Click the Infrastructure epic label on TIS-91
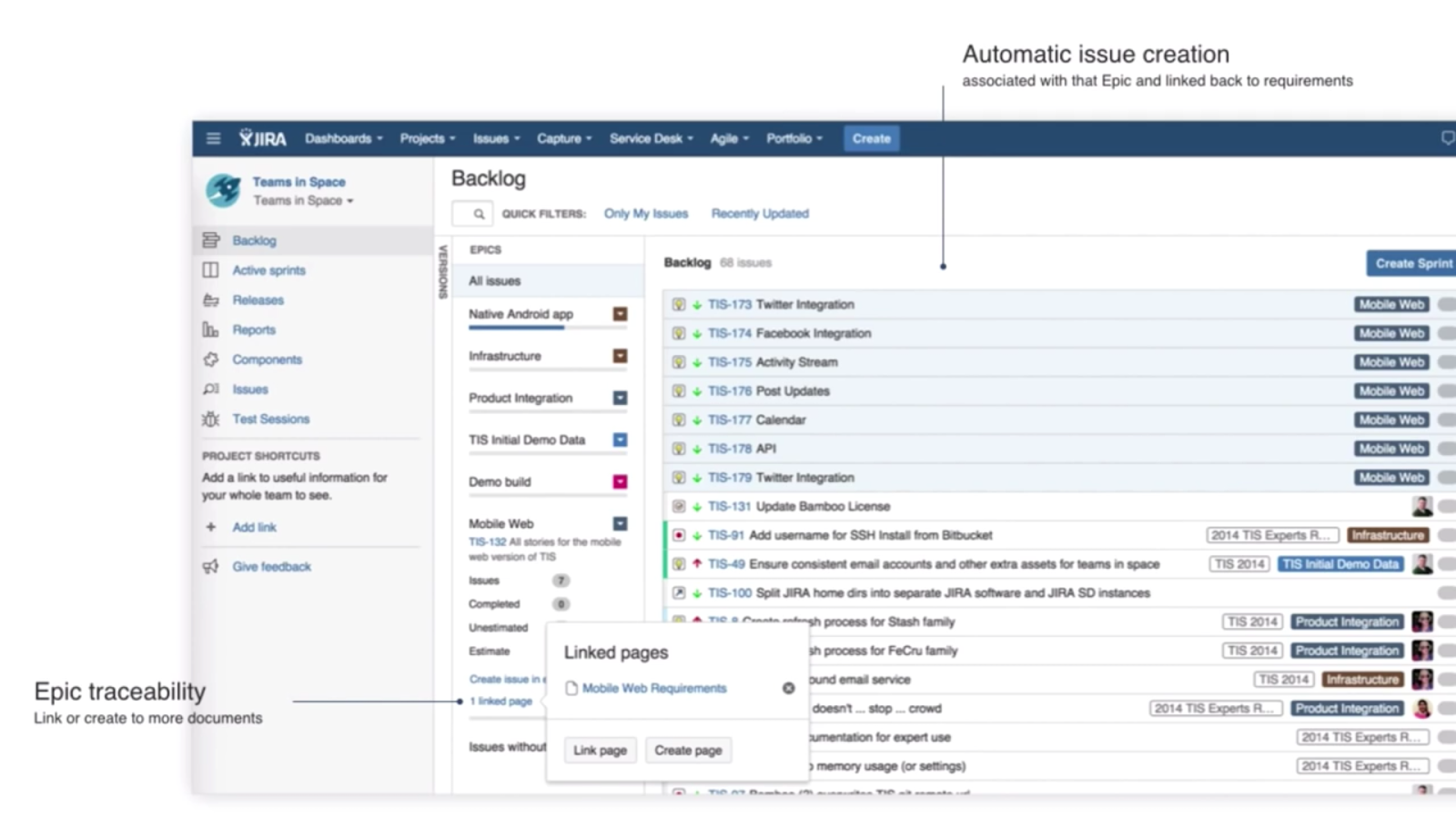Image resolution: width=1456 pixels, height=819 pixels. pos(1388,535)
